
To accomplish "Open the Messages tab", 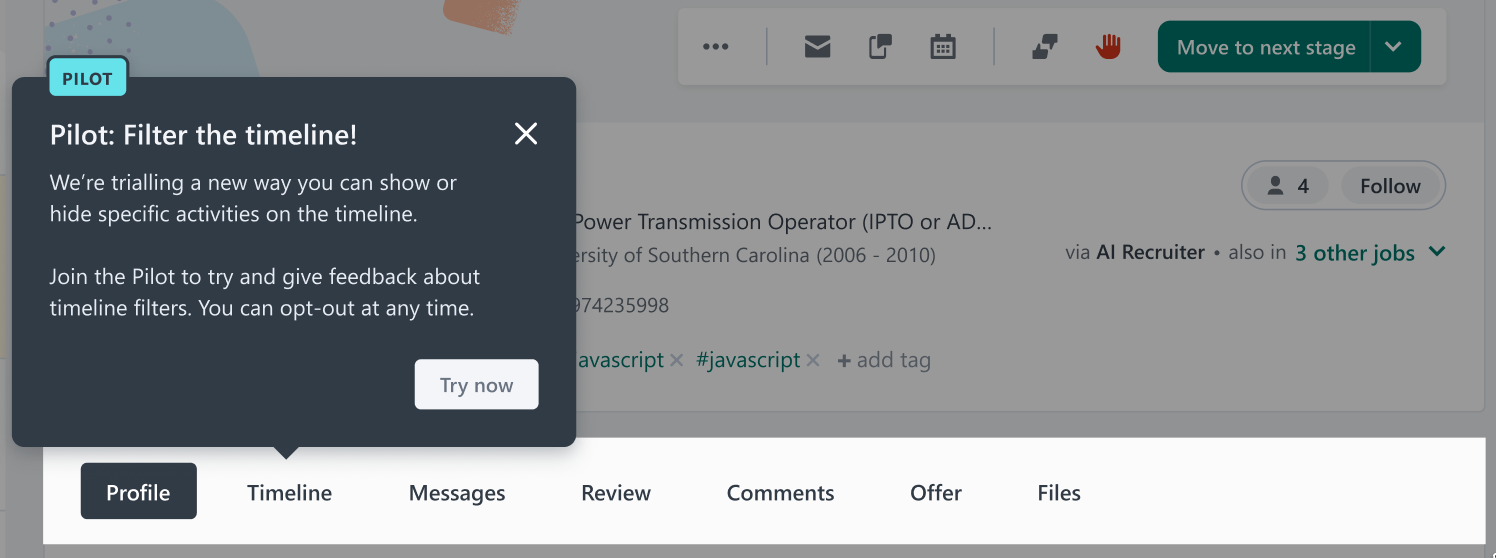I will (457, 492).
